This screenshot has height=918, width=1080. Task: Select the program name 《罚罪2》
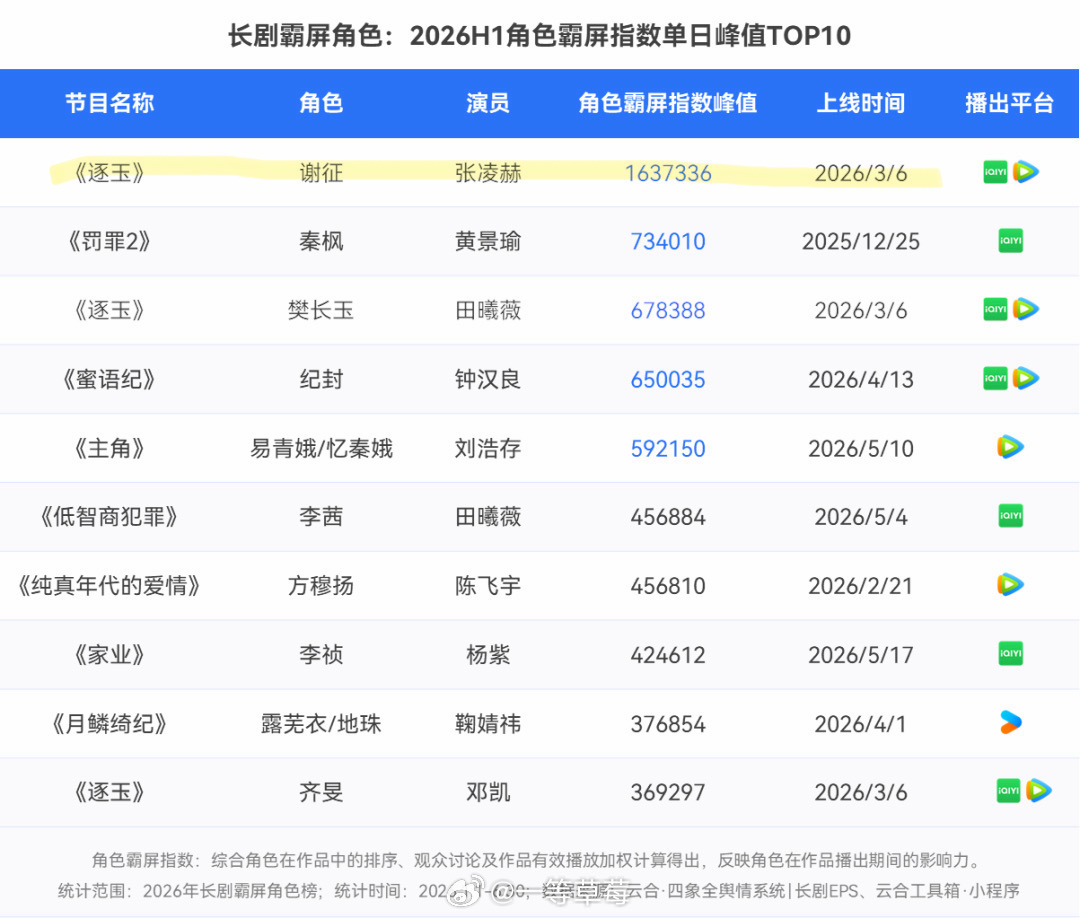pyautogui.click(x=110, y=242)
